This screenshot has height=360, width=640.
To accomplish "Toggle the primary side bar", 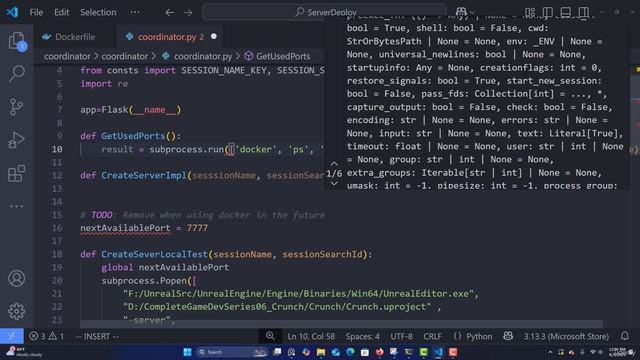I will 547,13.
